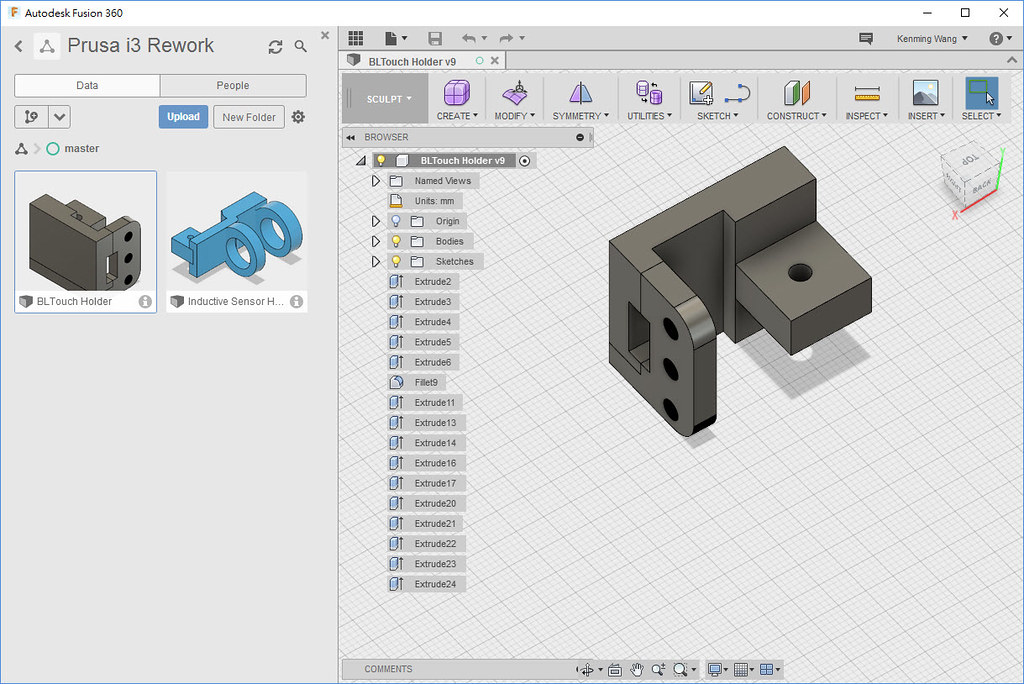Toggle visibility lightbulb for Sketches folder
Viewport: 1024px width, 684px height.
click(396, 261)
